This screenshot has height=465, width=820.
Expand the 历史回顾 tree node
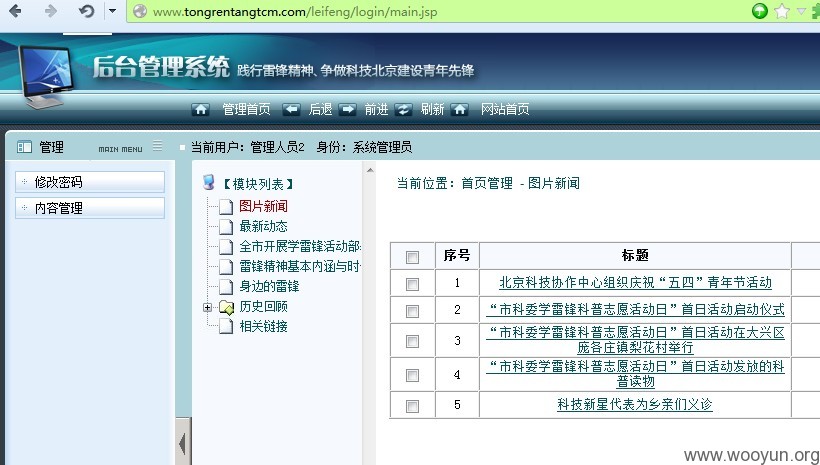[x=207, y=308]
